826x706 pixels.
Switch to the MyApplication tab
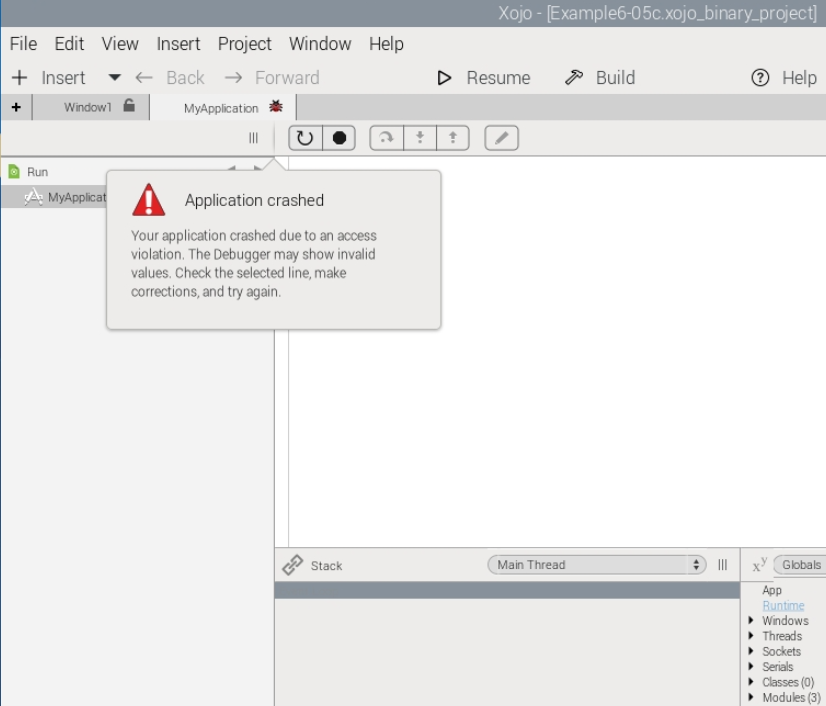click(223, 108)
